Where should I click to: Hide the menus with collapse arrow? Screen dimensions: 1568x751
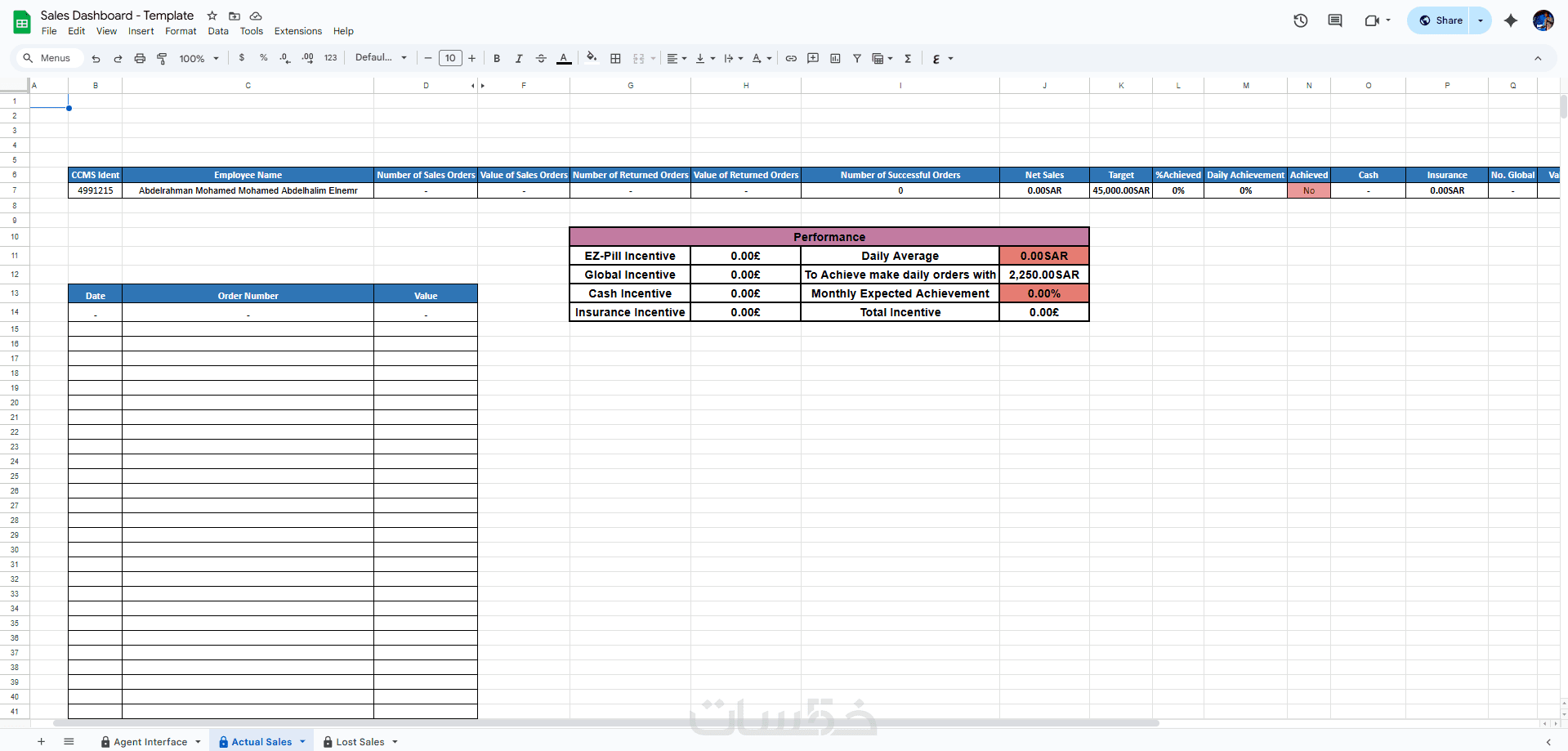(x=1538, y=59)
